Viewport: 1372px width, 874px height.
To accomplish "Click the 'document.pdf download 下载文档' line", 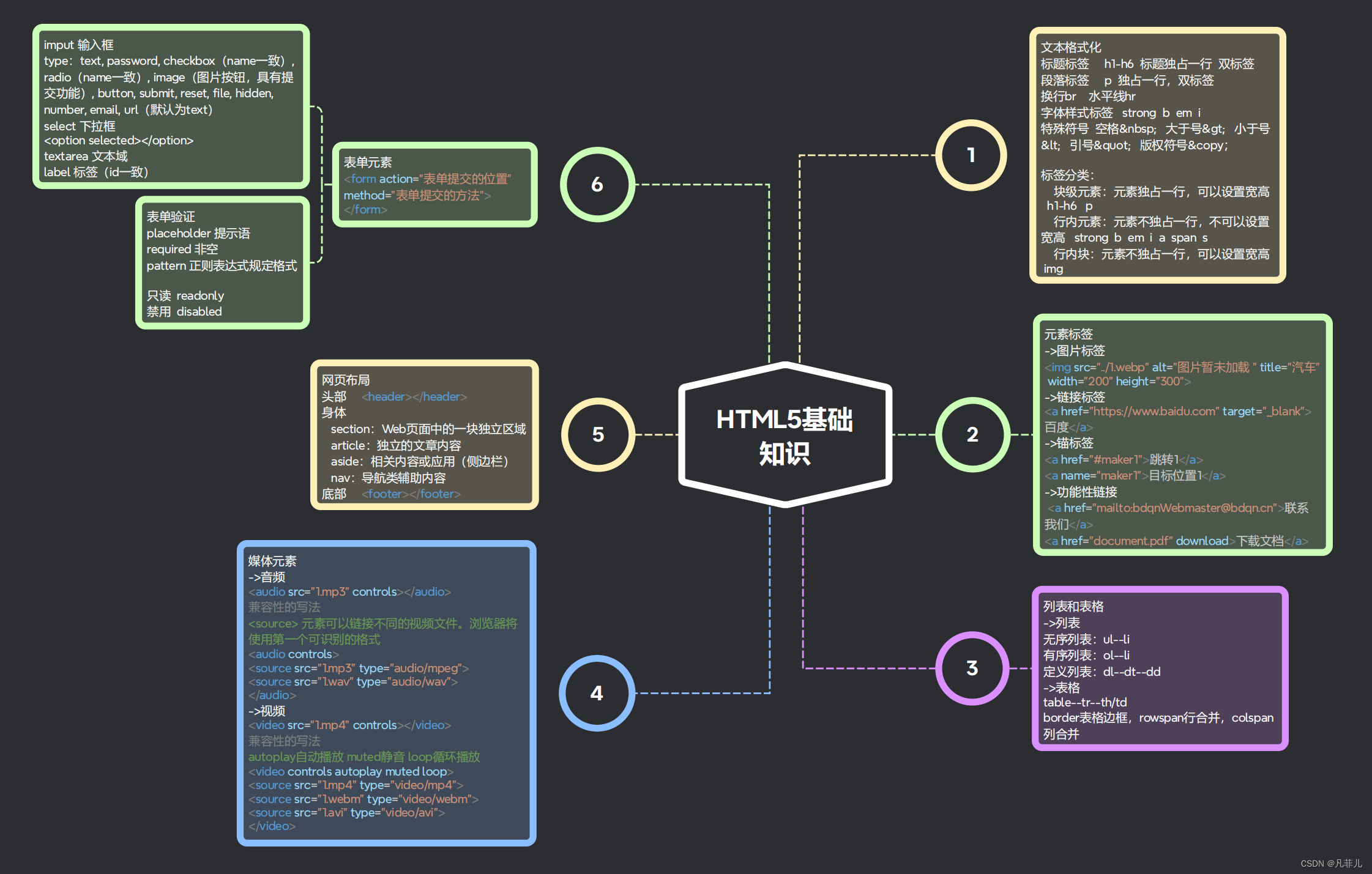I will (1176, 541).
